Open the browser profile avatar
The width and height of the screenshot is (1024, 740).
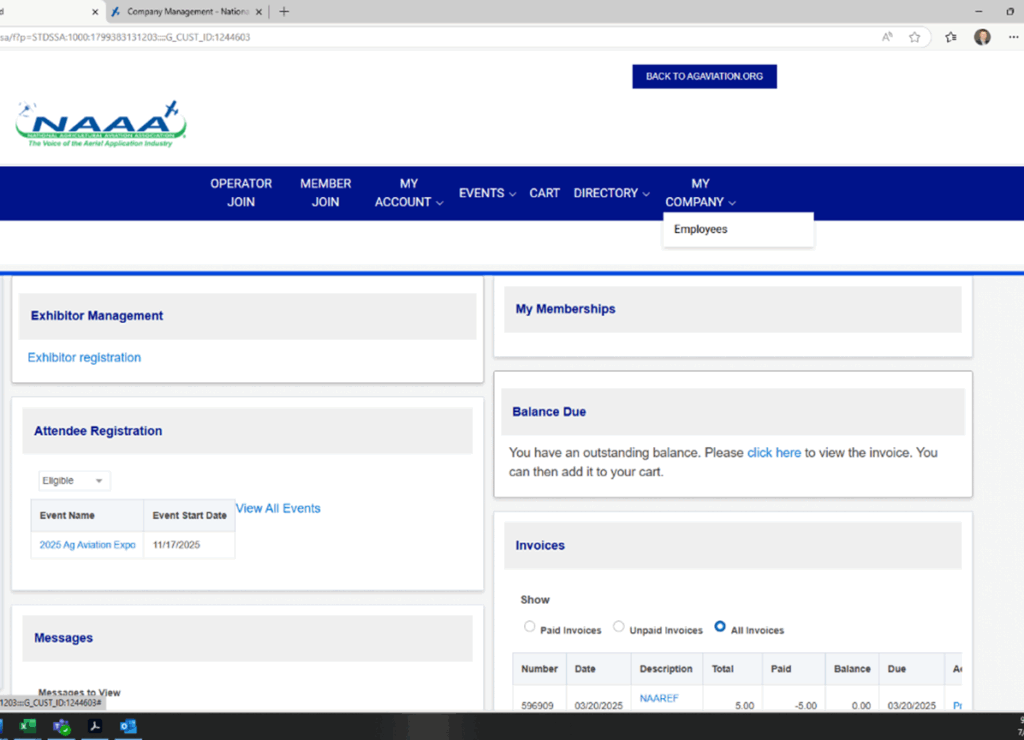point(982,37)
